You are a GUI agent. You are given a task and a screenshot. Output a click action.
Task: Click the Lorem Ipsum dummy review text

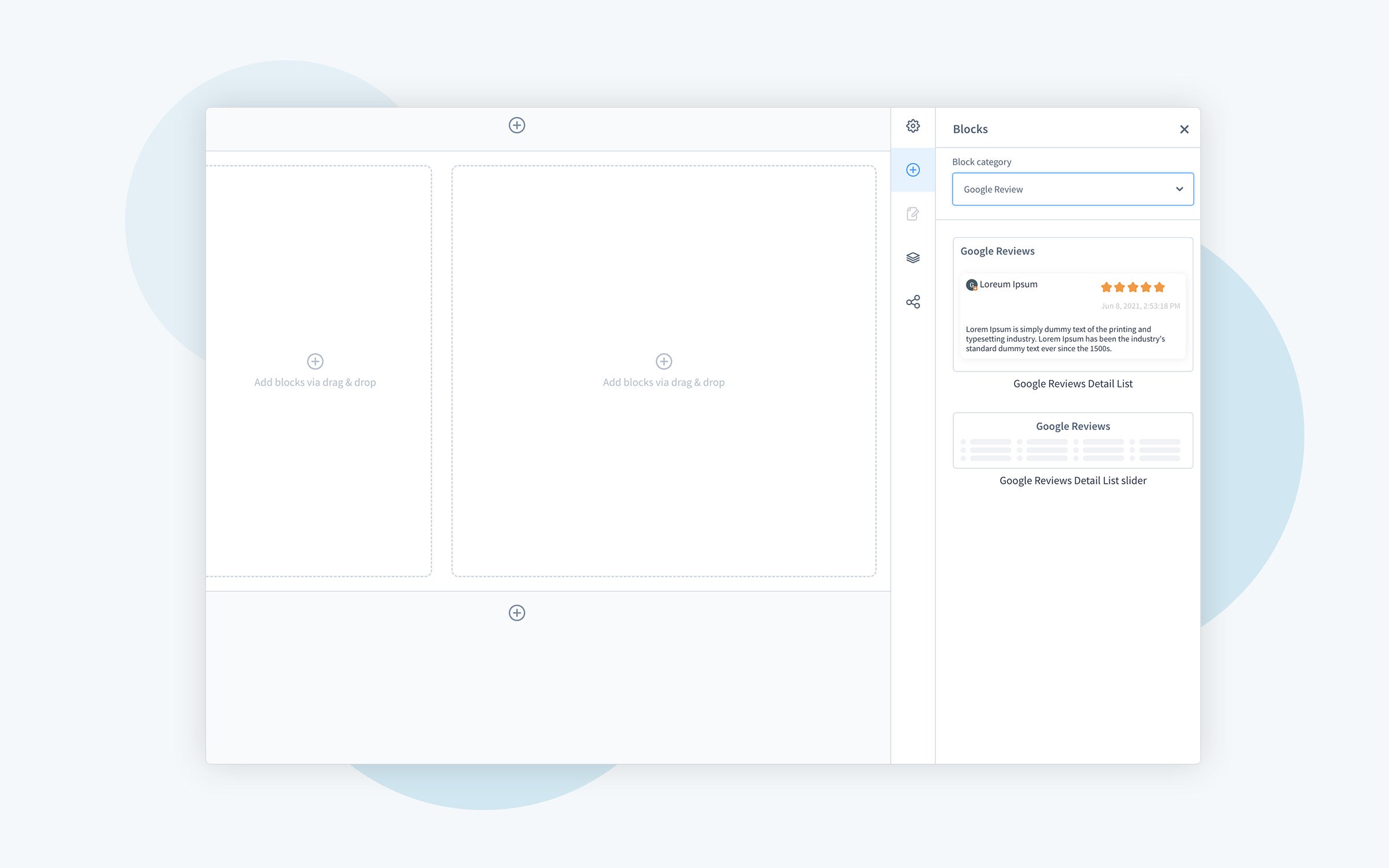pyautogui.click(x=1065, y=339)
